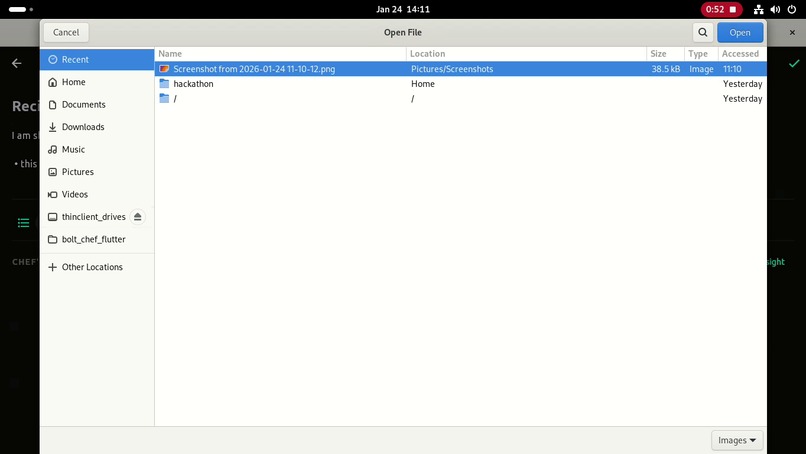
Task: Click the search magnifier icon
Action: pos(702,32)
